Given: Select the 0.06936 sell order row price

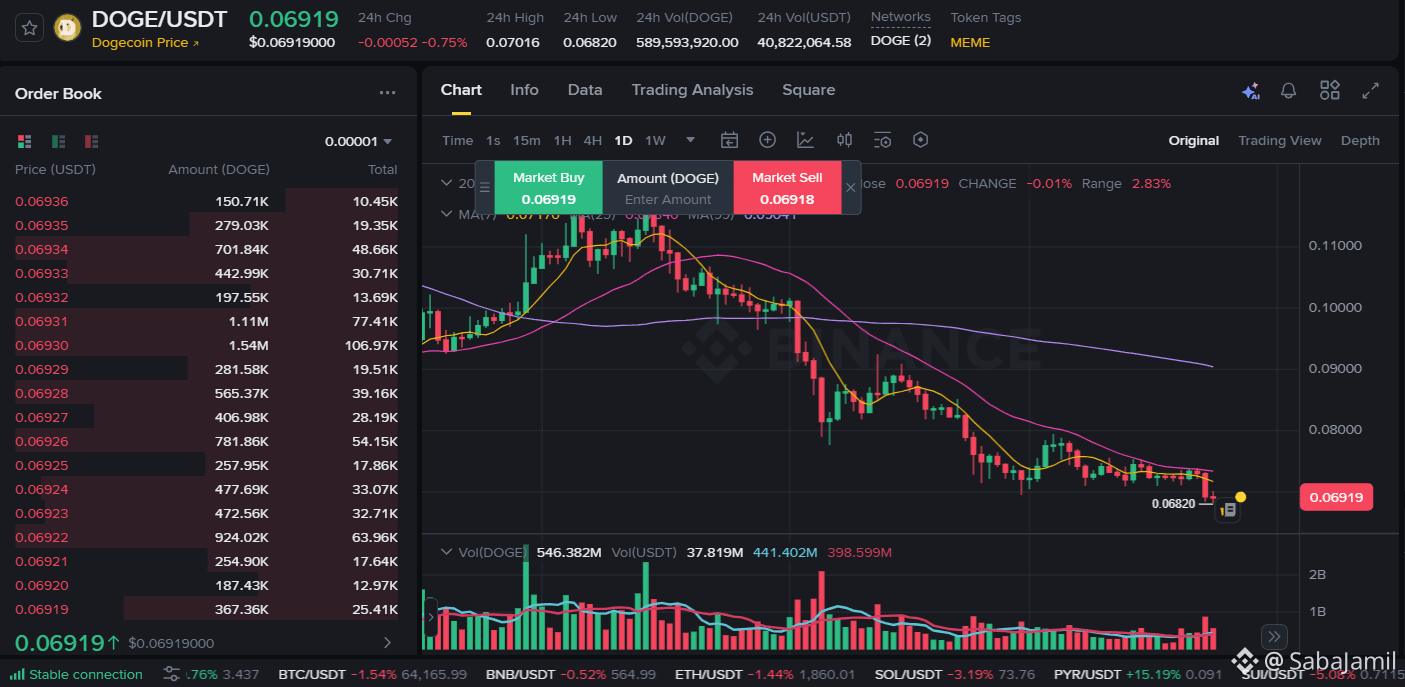Looking at the screenshot, I should (x=41, y=201).
